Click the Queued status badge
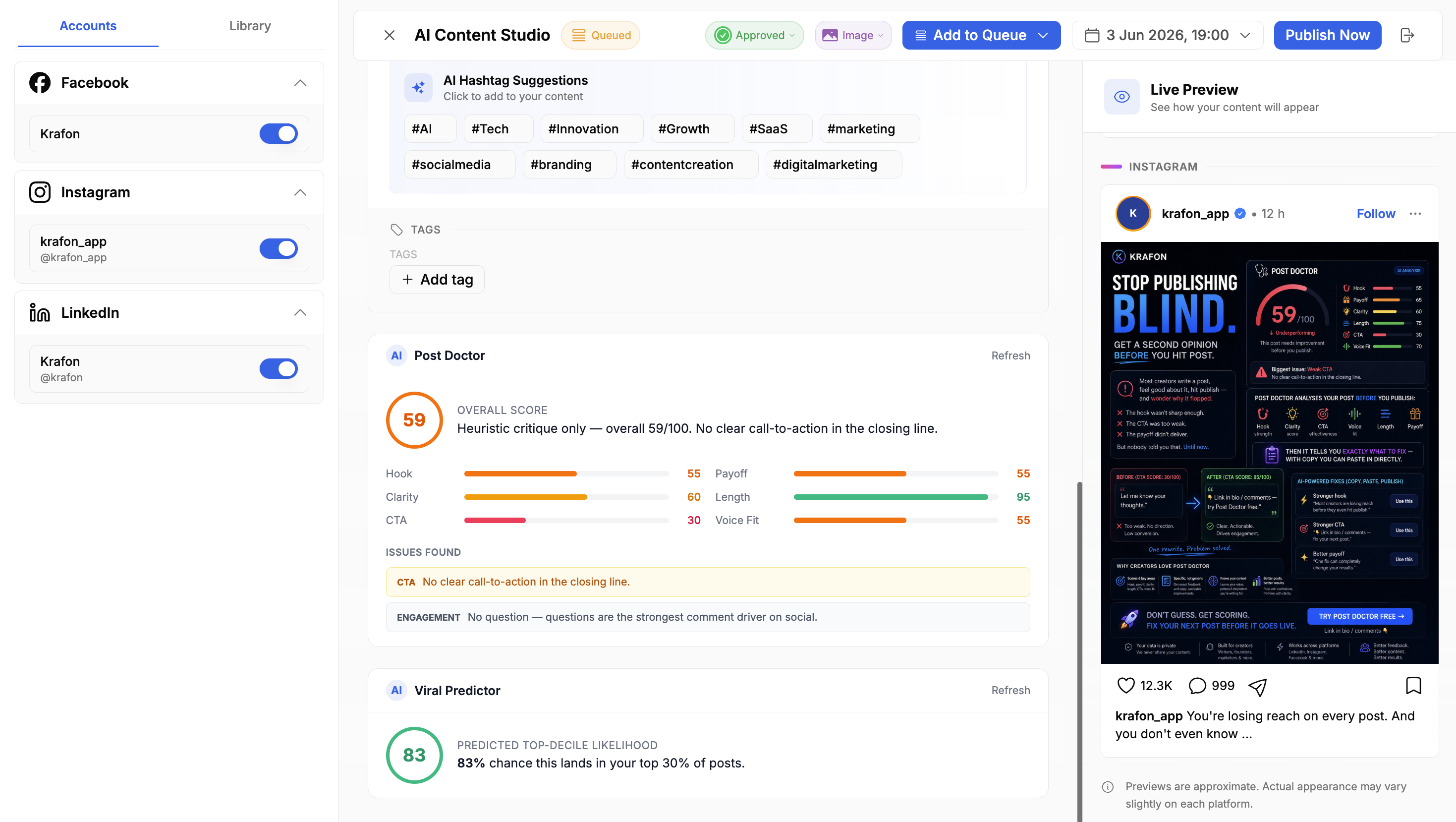The width and height of the screenshot is (1456, 822). click(x=600, y=35)
